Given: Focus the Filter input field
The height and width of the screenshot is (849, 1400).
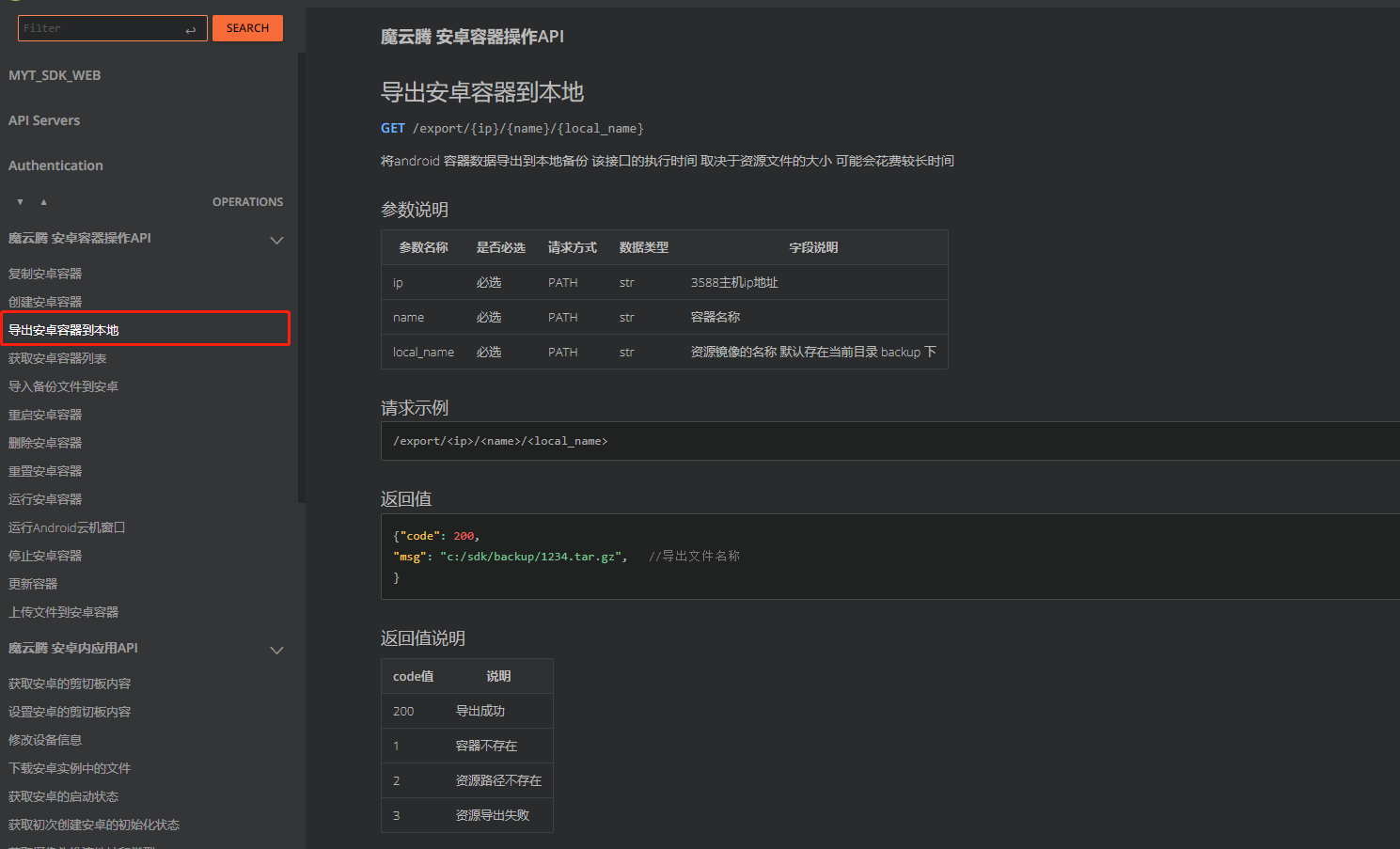Looking at the screenshot, I should (x=99, y=28).
